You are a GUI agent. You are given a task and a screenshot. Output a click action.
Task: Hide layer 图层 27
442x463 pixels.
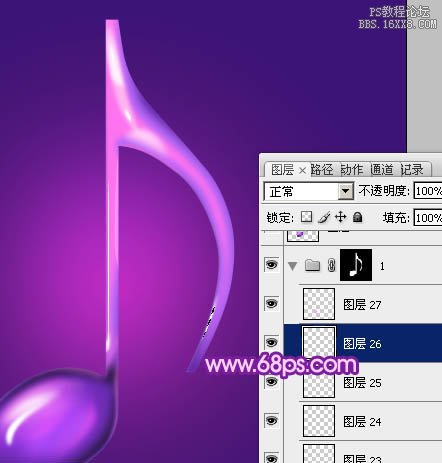[272, 304]
